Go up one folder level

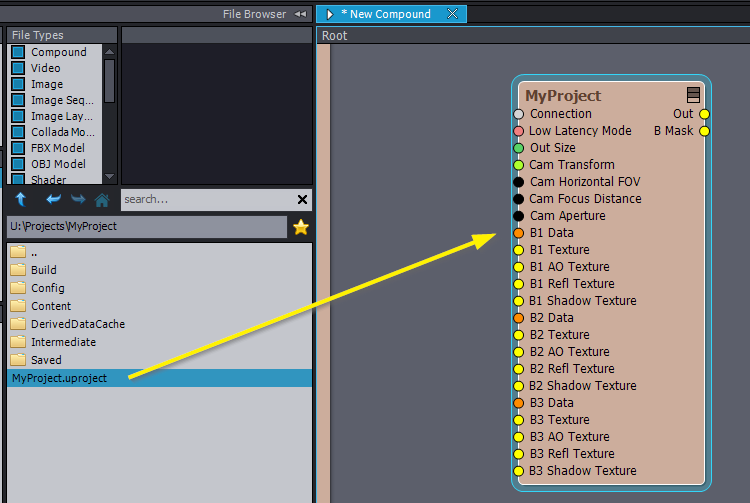[21, 199]
